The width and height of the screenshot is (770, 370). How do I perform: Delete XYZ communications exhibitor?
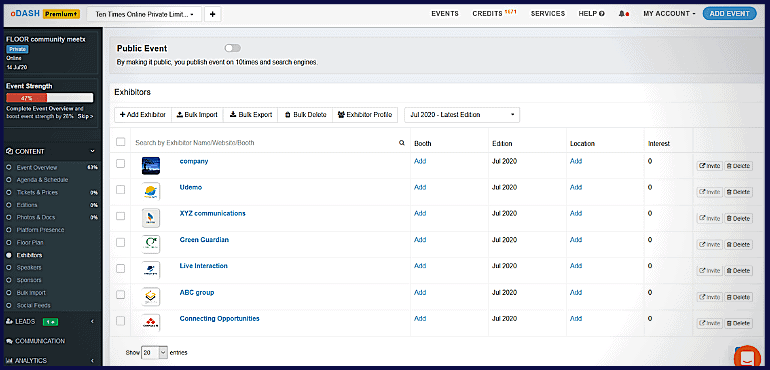739,218
